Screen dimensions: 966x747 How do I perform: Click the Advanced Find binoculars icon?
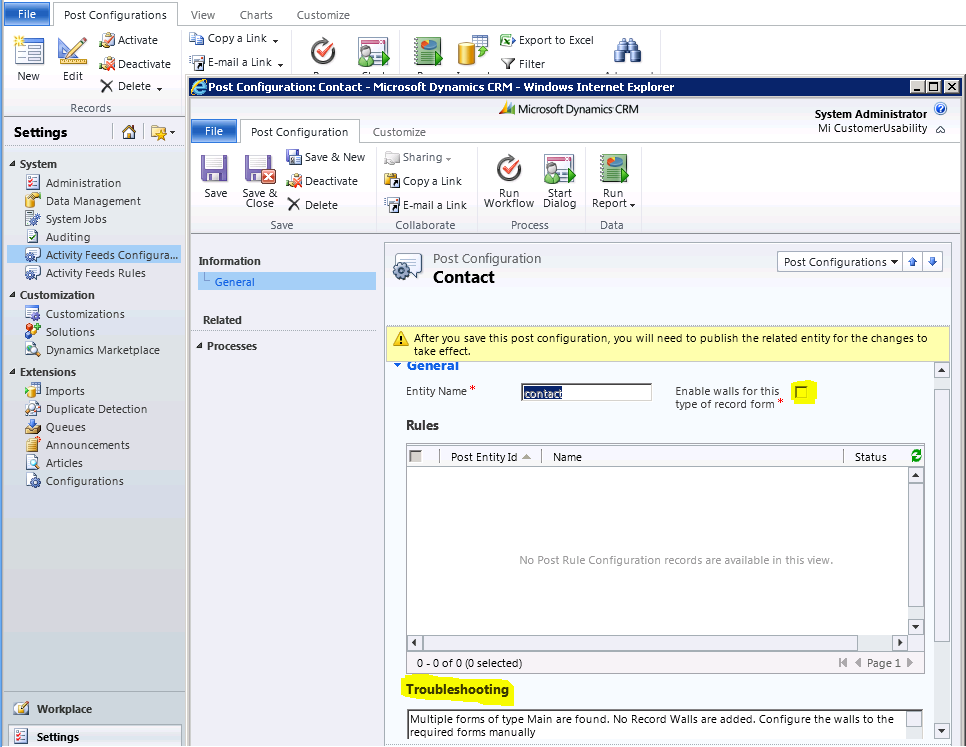tap(627, 52)
